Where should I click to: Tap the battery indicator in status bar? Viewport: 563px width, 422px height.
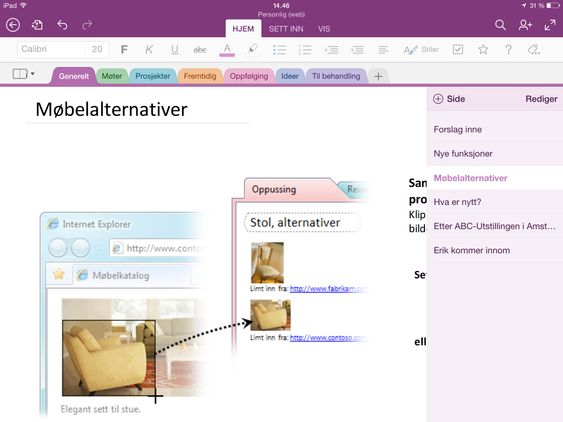coord(553,5)
